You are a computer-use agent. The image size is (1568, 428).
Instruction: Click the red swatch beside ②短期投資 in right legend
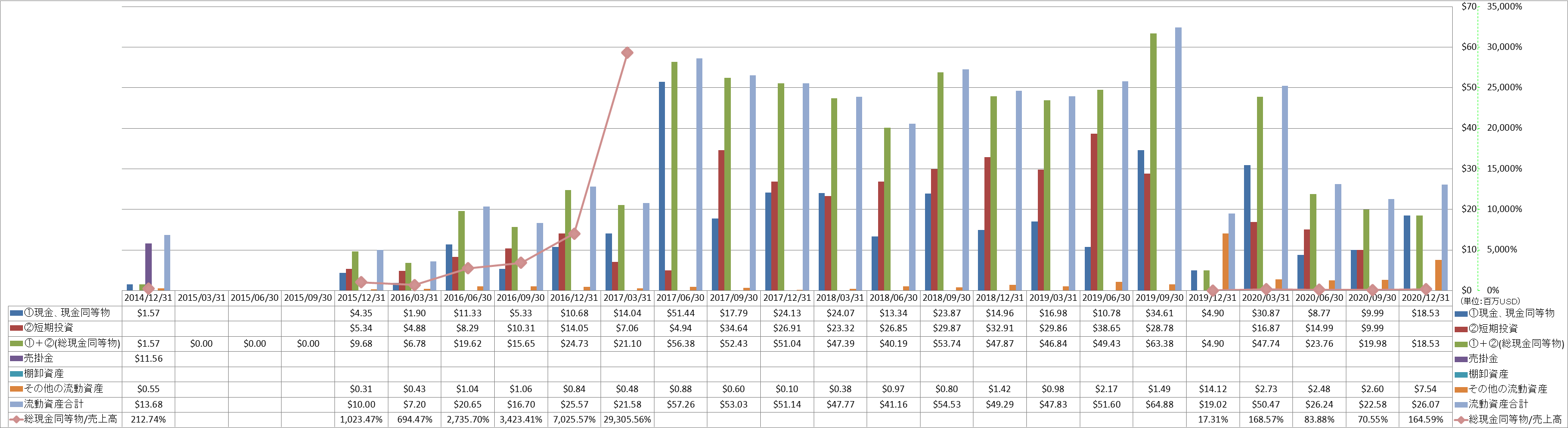1461,328
